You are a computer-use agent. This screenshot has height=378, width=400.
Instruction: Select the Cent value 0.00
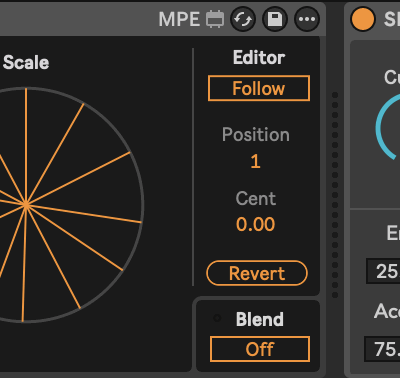point(256,224)
